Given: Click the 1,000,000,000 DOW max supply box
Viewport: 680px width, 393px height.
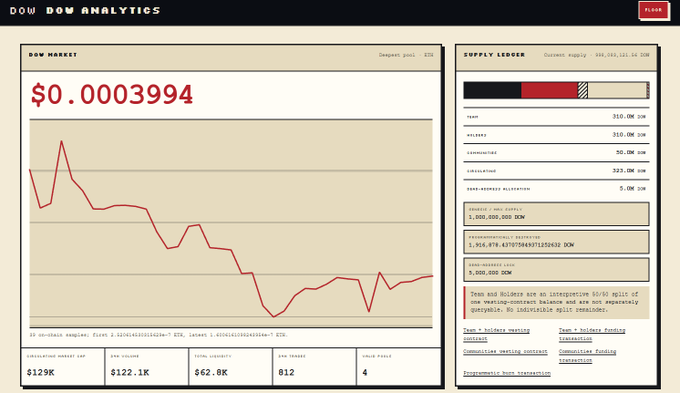Looking at the screenshot, I should (556, 213).
